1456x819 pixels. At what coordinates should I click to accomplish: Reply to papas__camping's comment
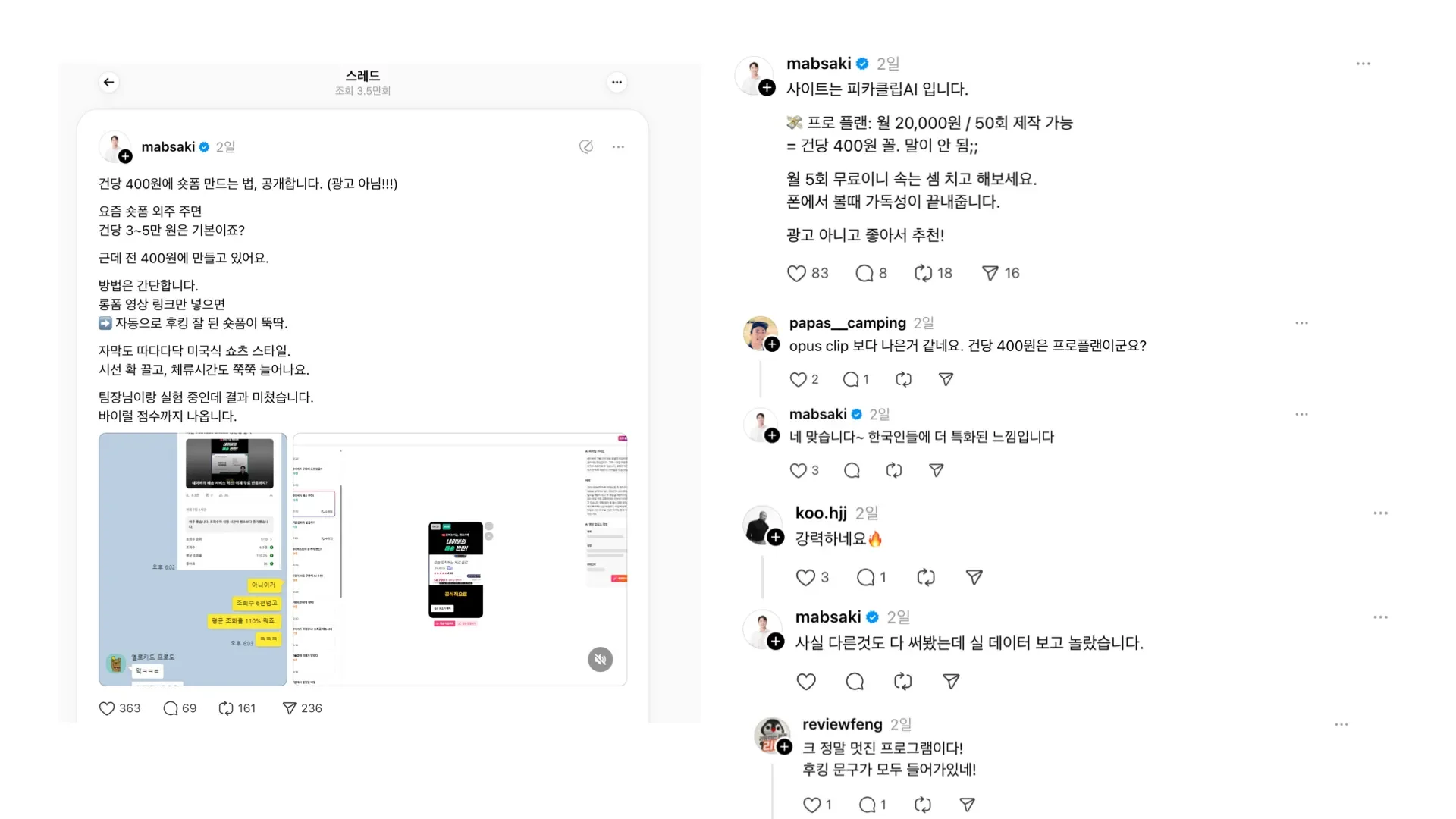[851, 379]
